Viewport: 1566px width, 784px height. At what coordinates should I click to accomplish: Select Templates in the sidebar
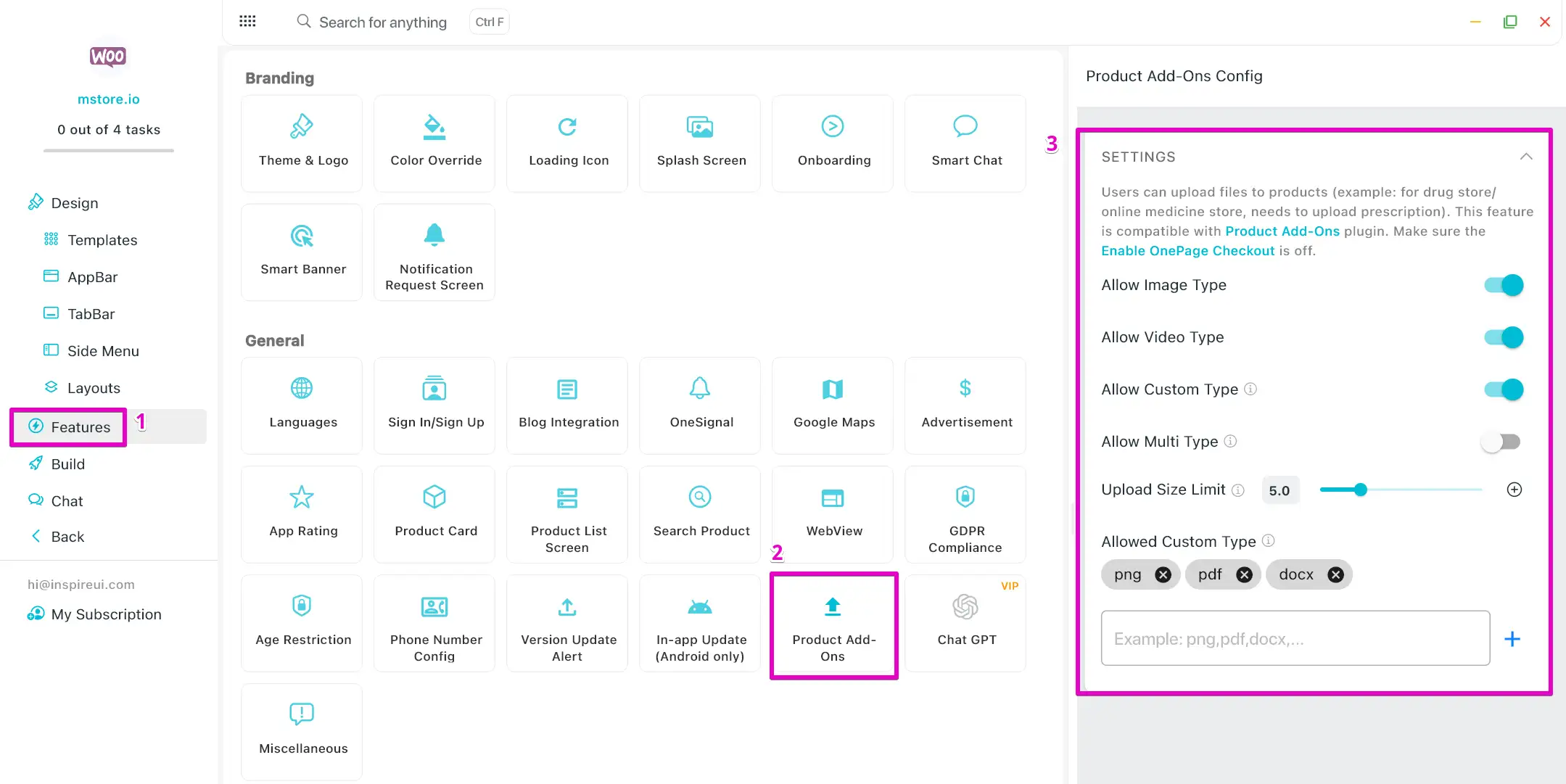coord(102,240)
